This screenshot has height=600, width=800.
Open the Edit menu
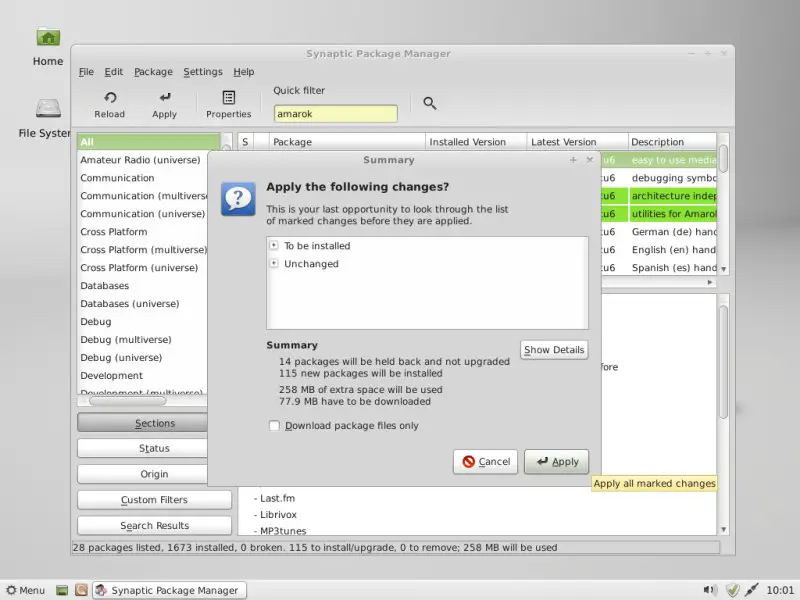point(114,72)
